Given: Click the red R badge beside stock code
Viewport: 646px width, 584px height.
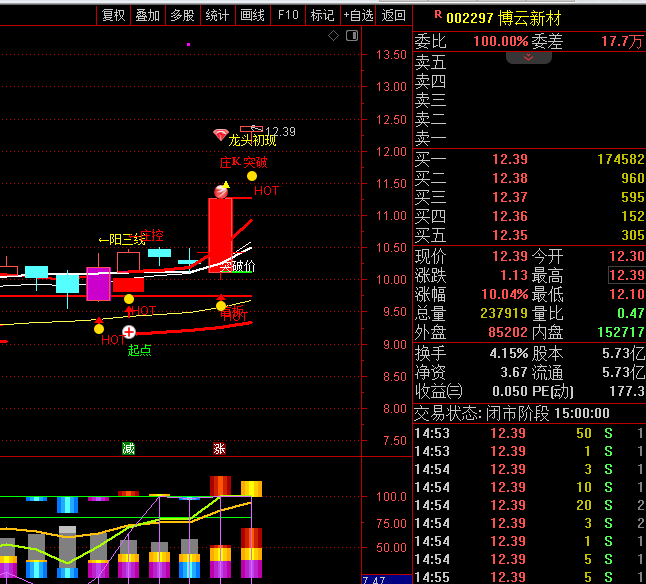Looking at the screenshot, I should tap(438, 16).
